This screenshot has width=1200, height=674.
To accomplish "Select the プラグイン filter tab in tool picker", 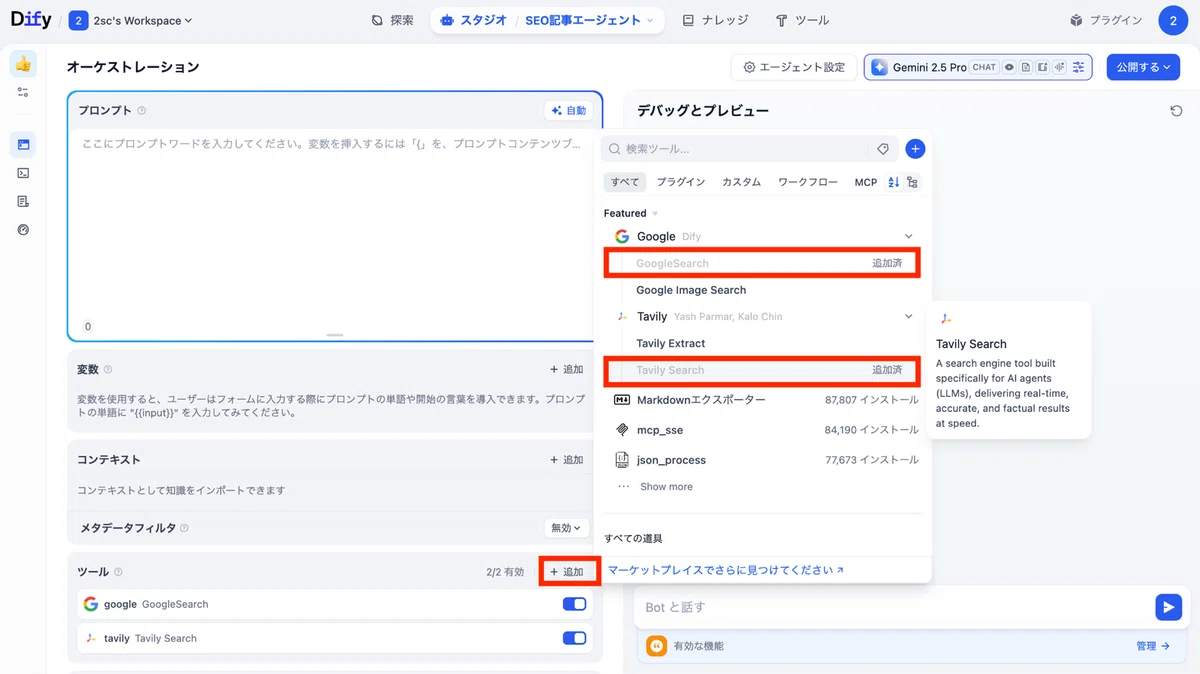I will [x=681, y=182].
